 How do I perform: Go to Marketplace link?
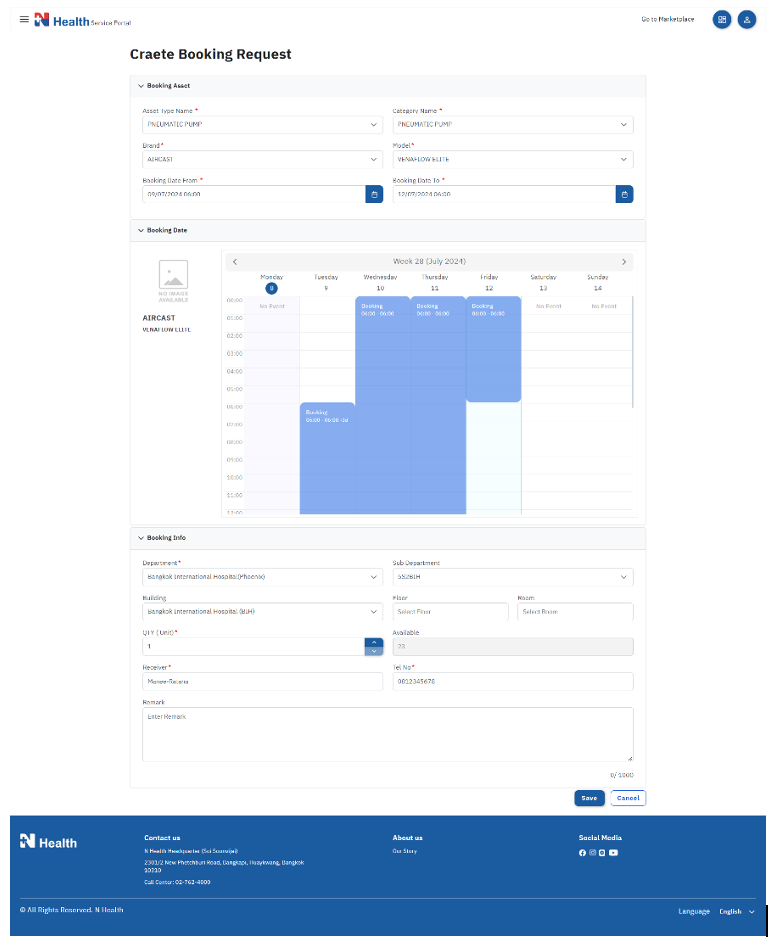[667, 20]
